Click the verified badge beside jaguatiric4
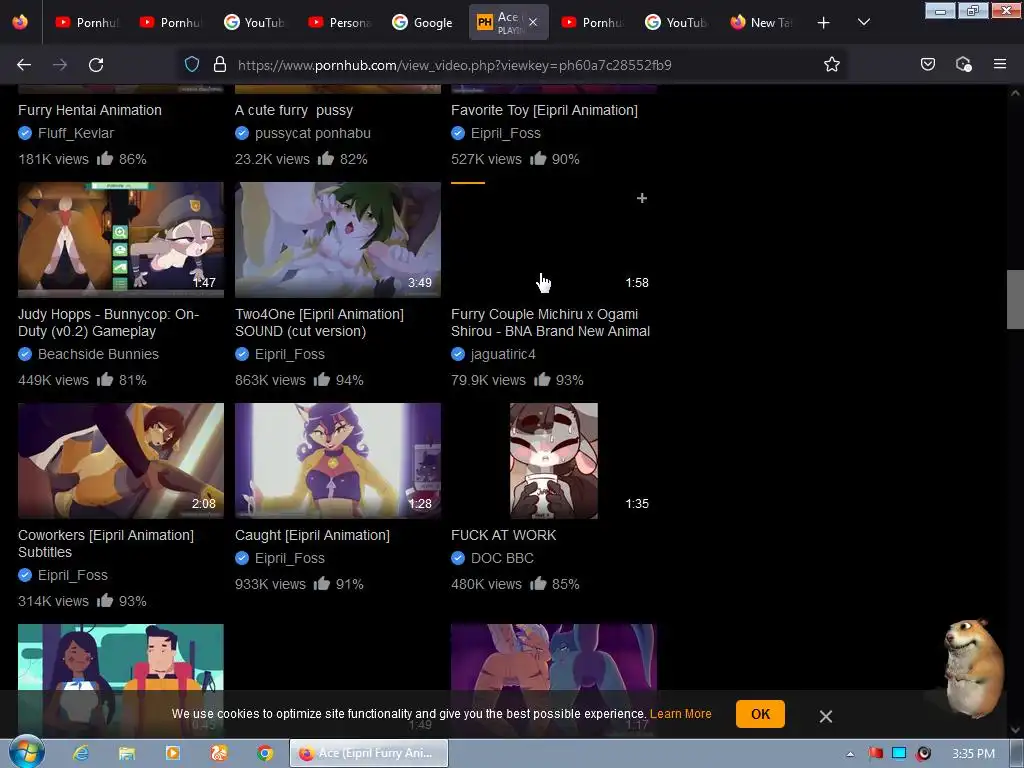Screen dimensions: 1024x768 458,354
